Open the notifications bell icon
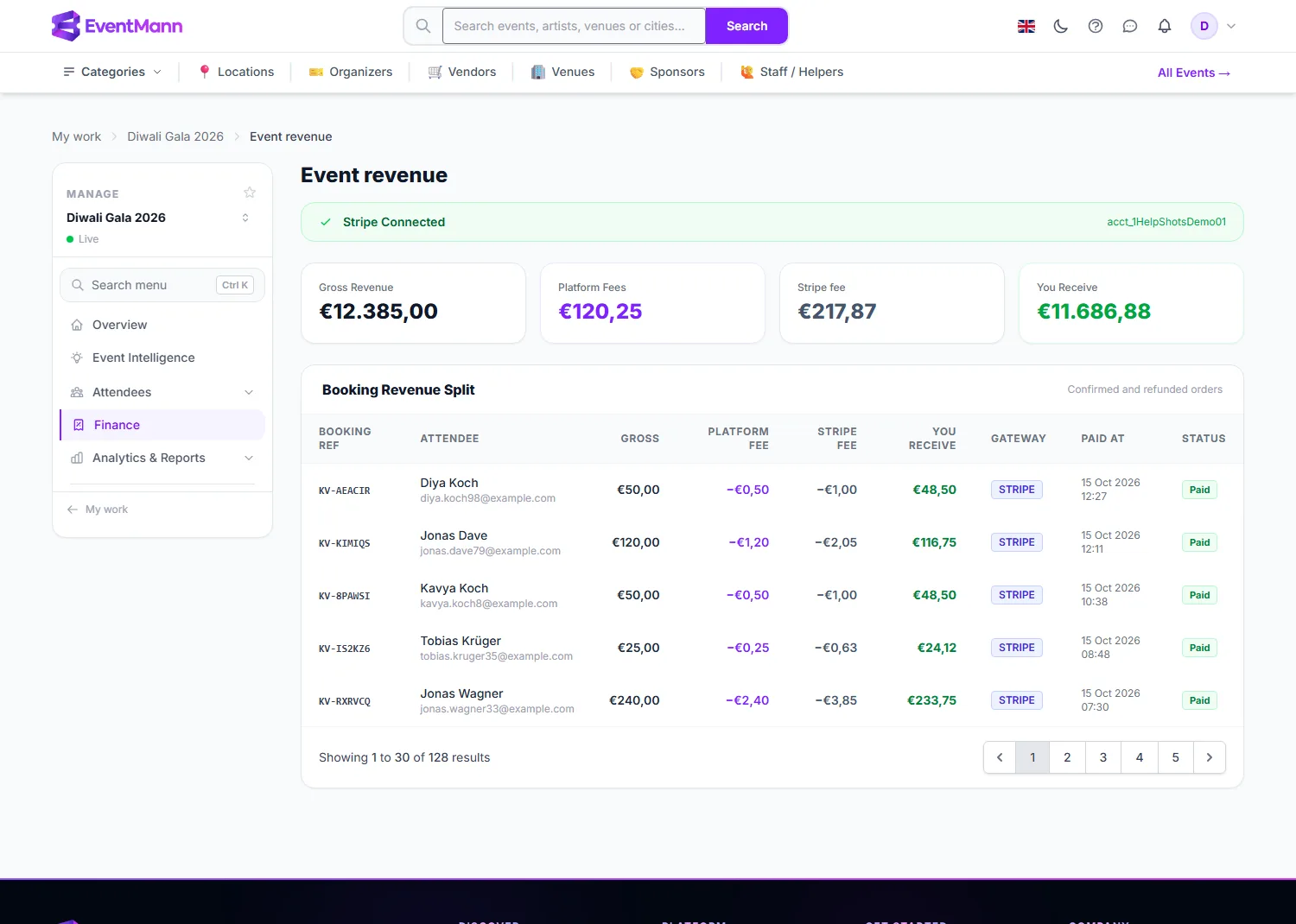Viewport: 1296px width, 924px height. pos(1165,26)
